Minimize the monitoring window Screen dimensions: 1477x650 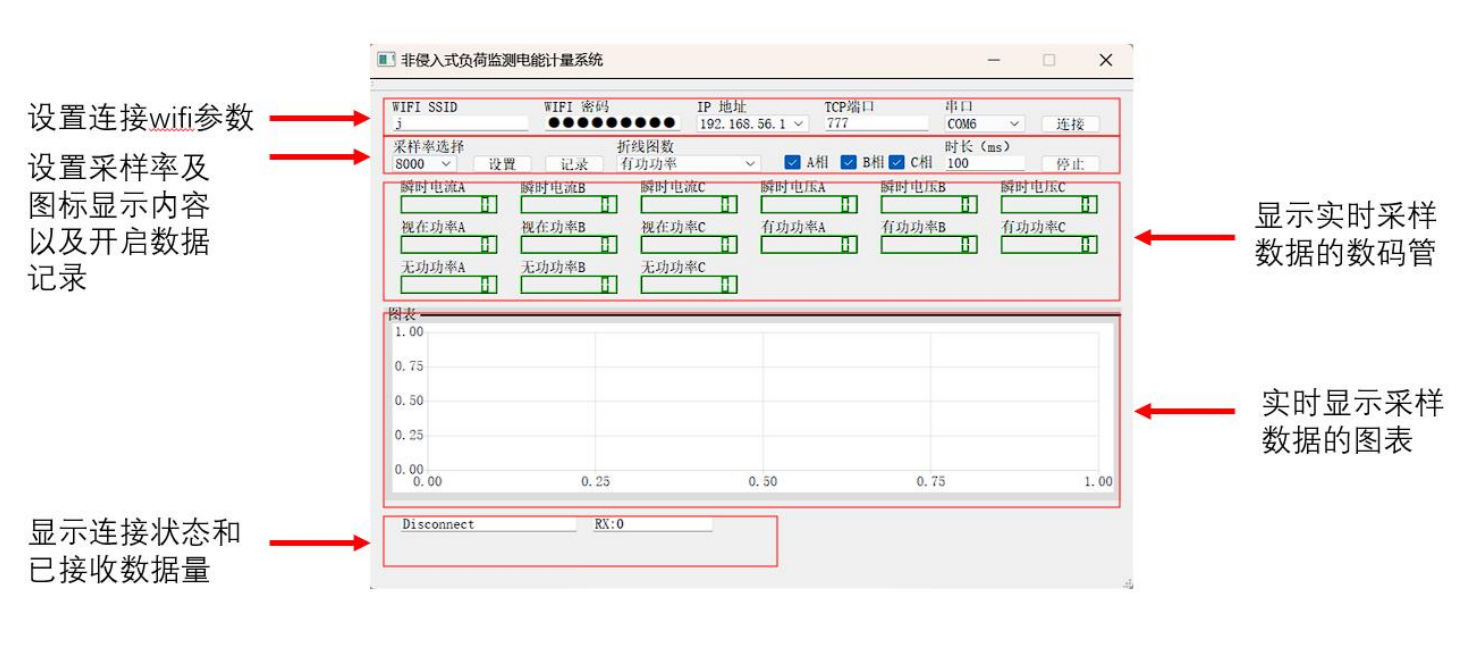coord(994,60)
